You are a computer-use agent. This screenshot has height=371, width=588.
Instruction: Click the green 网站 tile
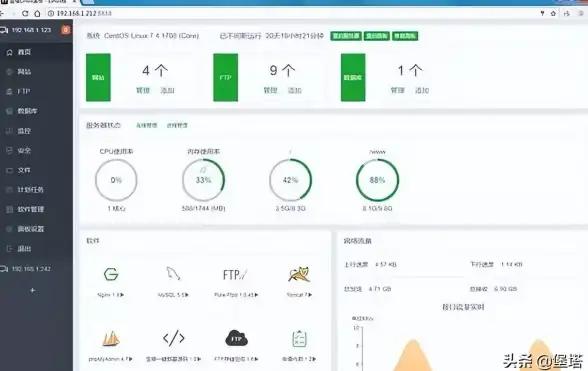tap(98, 77)
